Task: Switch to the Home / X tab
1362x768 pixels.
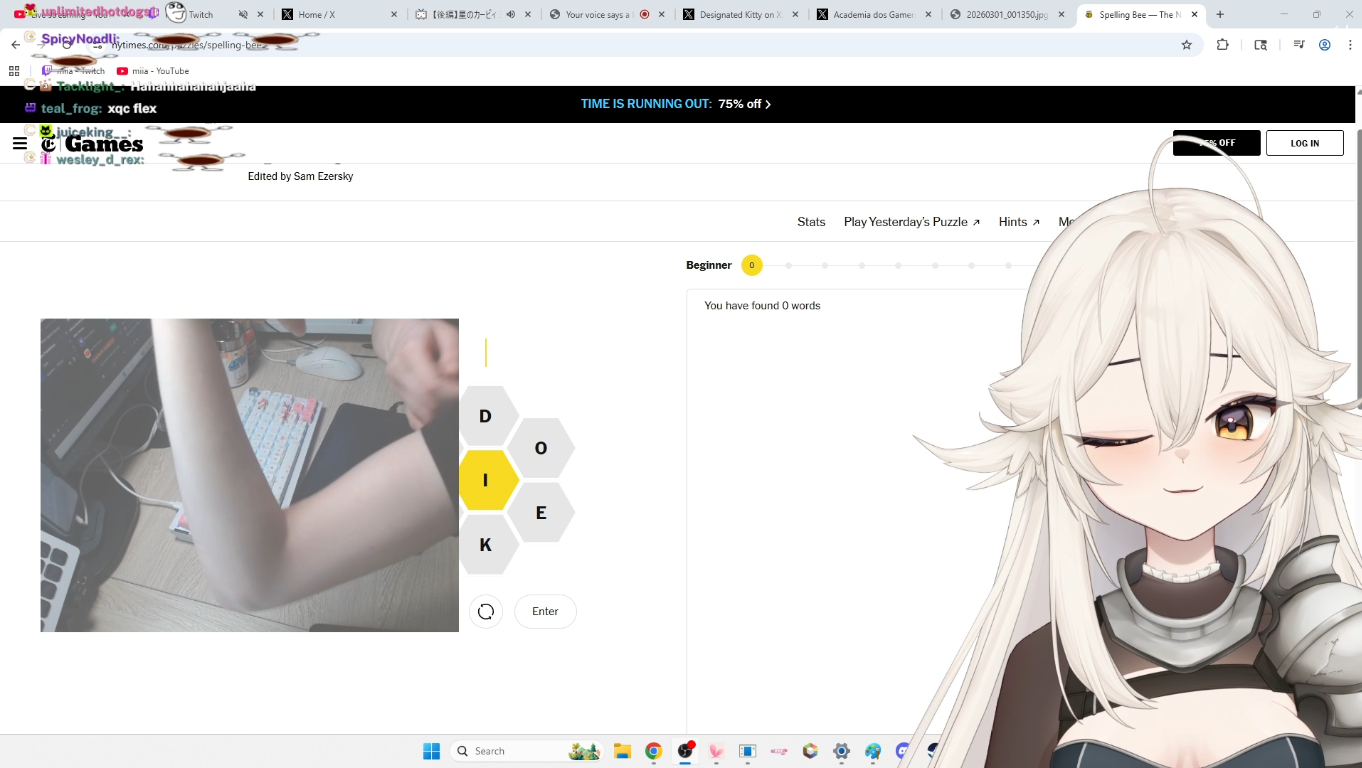Action: coord(339,15)
